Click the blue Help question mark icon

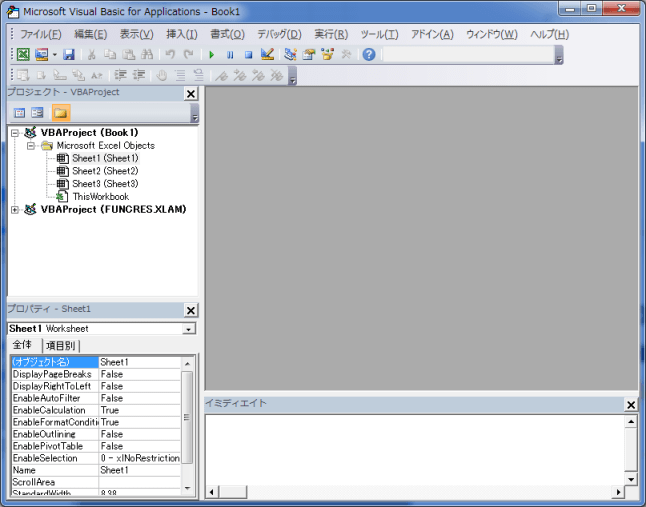pyautogui.click(x=369, y=54)
